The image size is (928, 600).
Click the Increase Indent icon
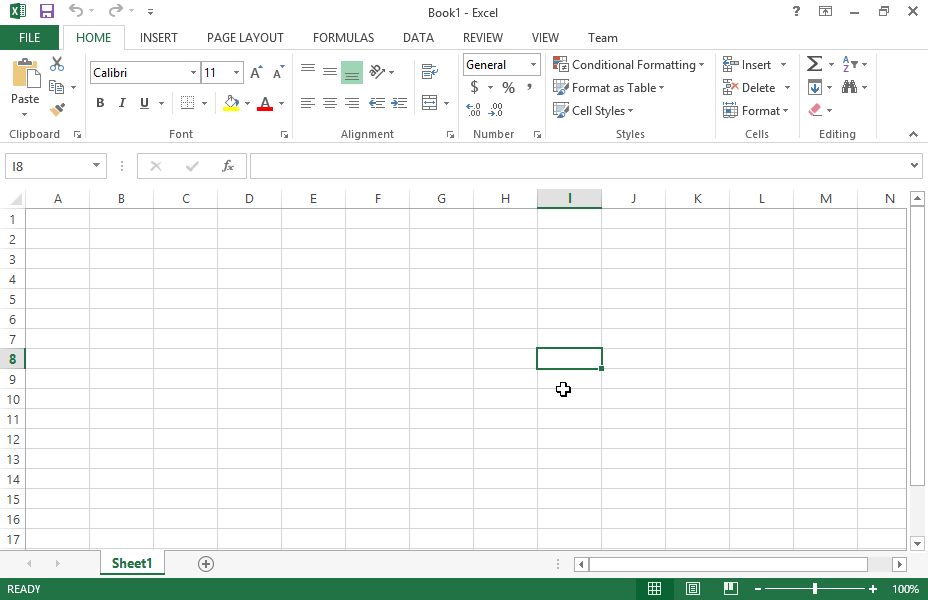tap(399, 103)
